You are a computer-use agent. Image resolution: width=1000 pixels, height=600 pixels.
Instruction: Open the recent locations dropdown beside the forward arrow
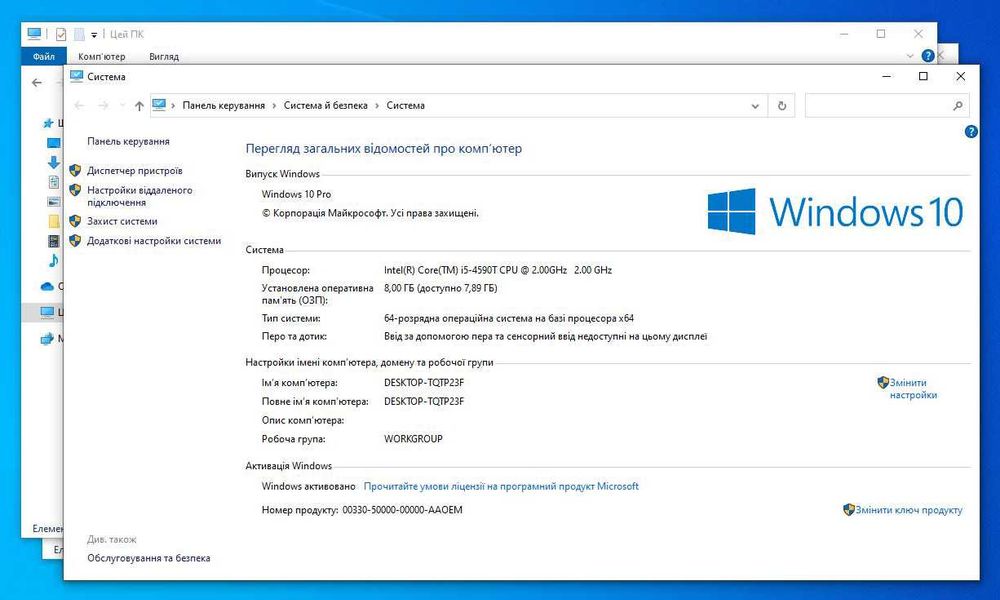click(x=122, y=106)
